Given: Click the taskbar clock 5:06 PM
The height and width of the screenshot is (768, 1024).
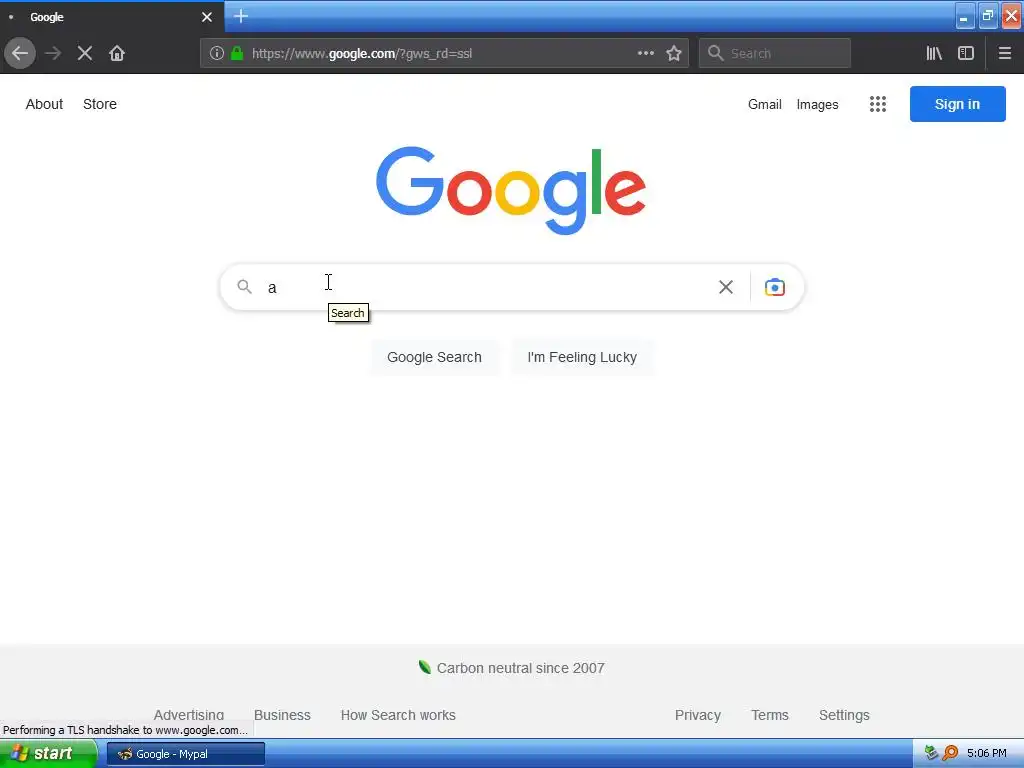Looking at the screenshot, I should pyautogui.click(x=986, y=753).
